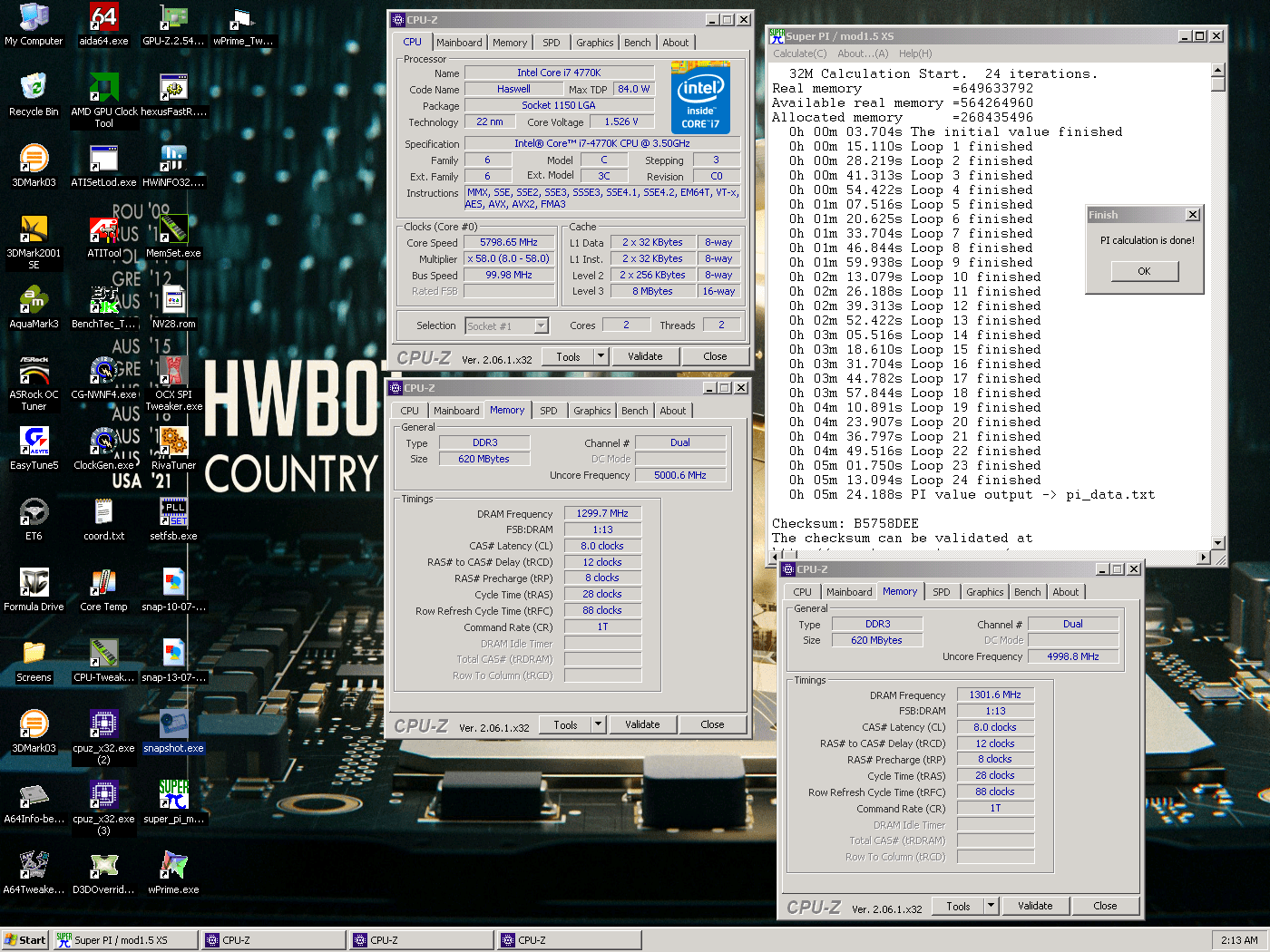Click Command Rate 1T in bottom-right CPU-Z
The image size is (1270, 952).
click(x=995, y=808)
